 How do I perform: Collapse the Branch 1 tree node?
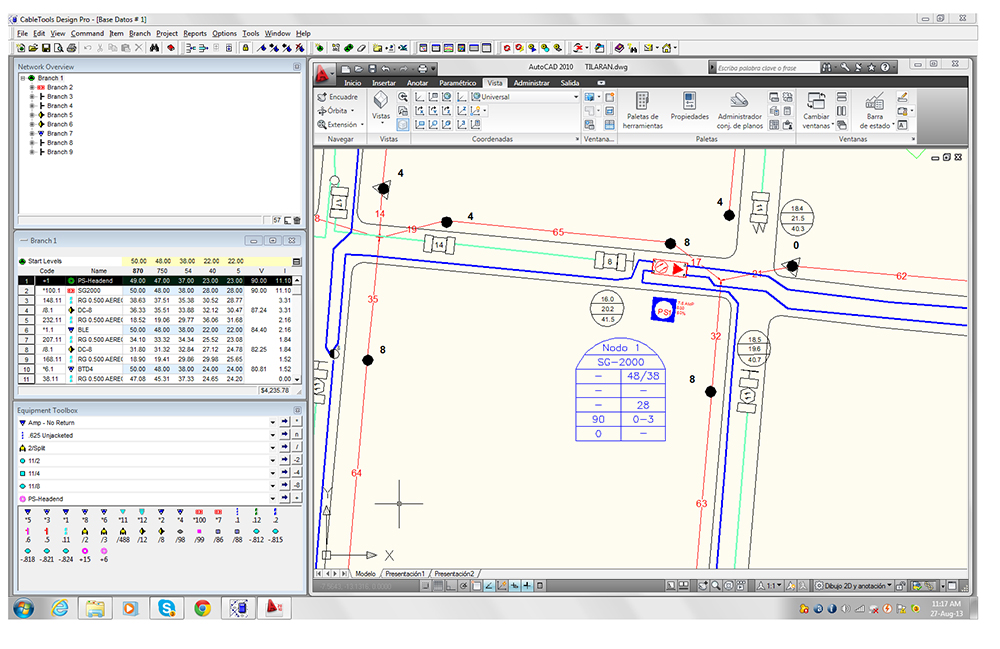pyautogui.click(x=24, y=78)
